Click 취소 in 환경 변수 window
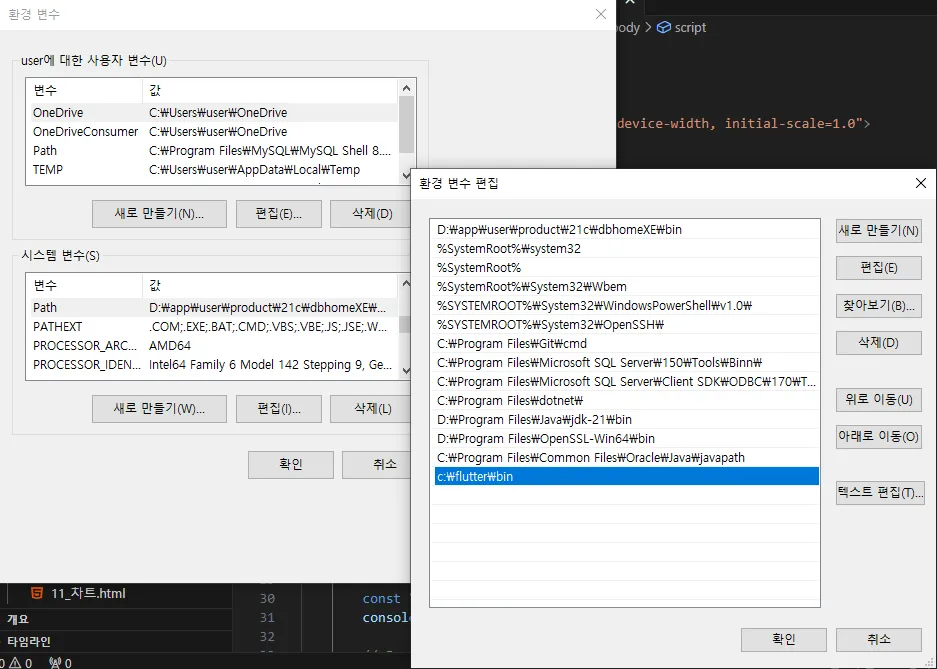 click(376, 465)
